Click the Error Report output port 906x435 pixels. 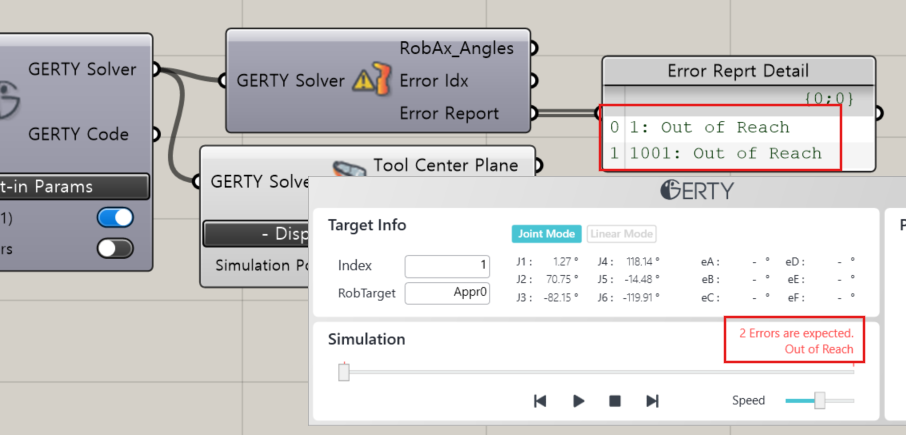(x=533, y=113)
